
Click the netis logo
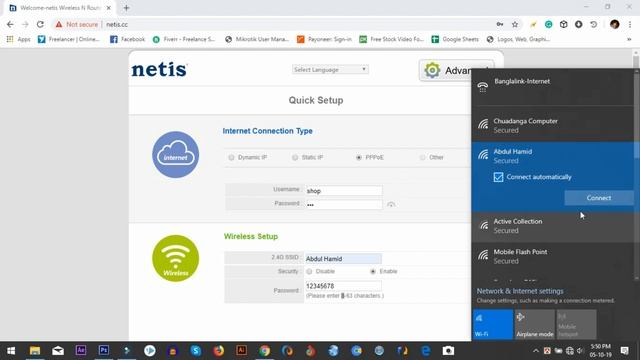[159, 70]
